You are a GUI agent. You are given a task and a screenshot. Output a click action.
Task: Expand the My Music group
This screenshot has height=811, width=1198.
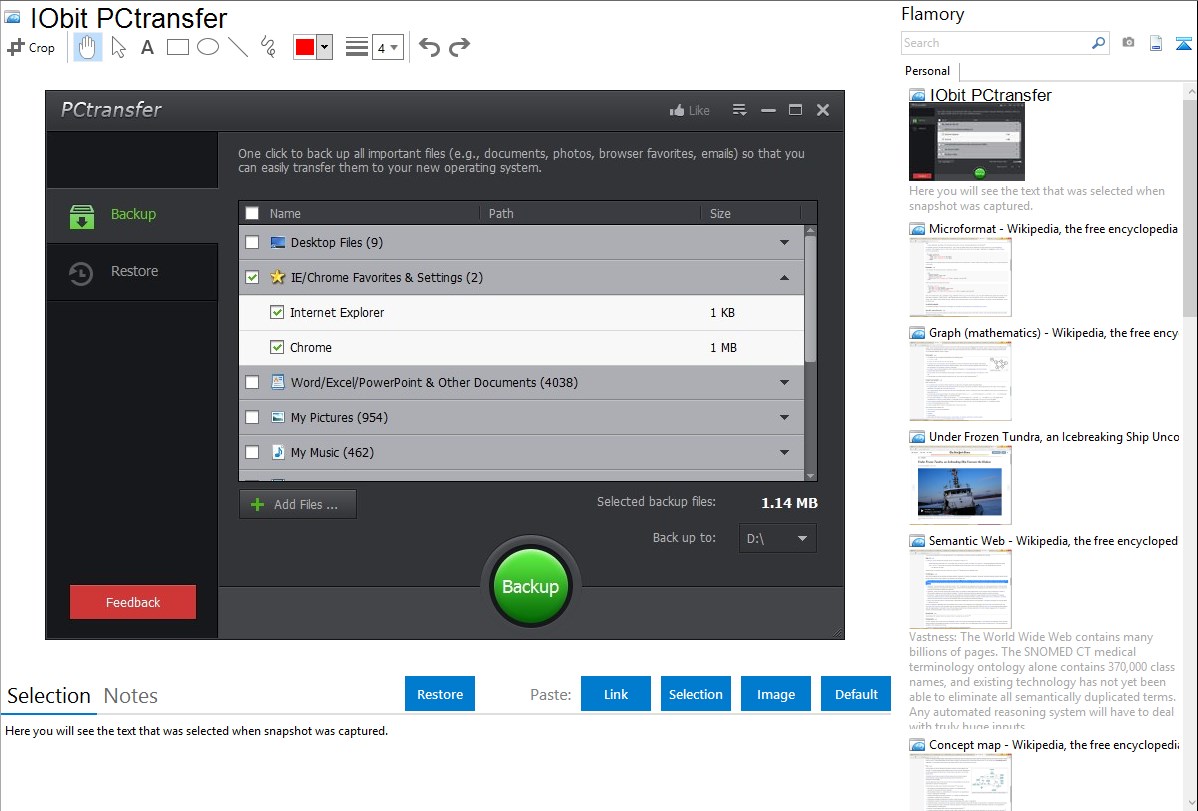(784, 453)
